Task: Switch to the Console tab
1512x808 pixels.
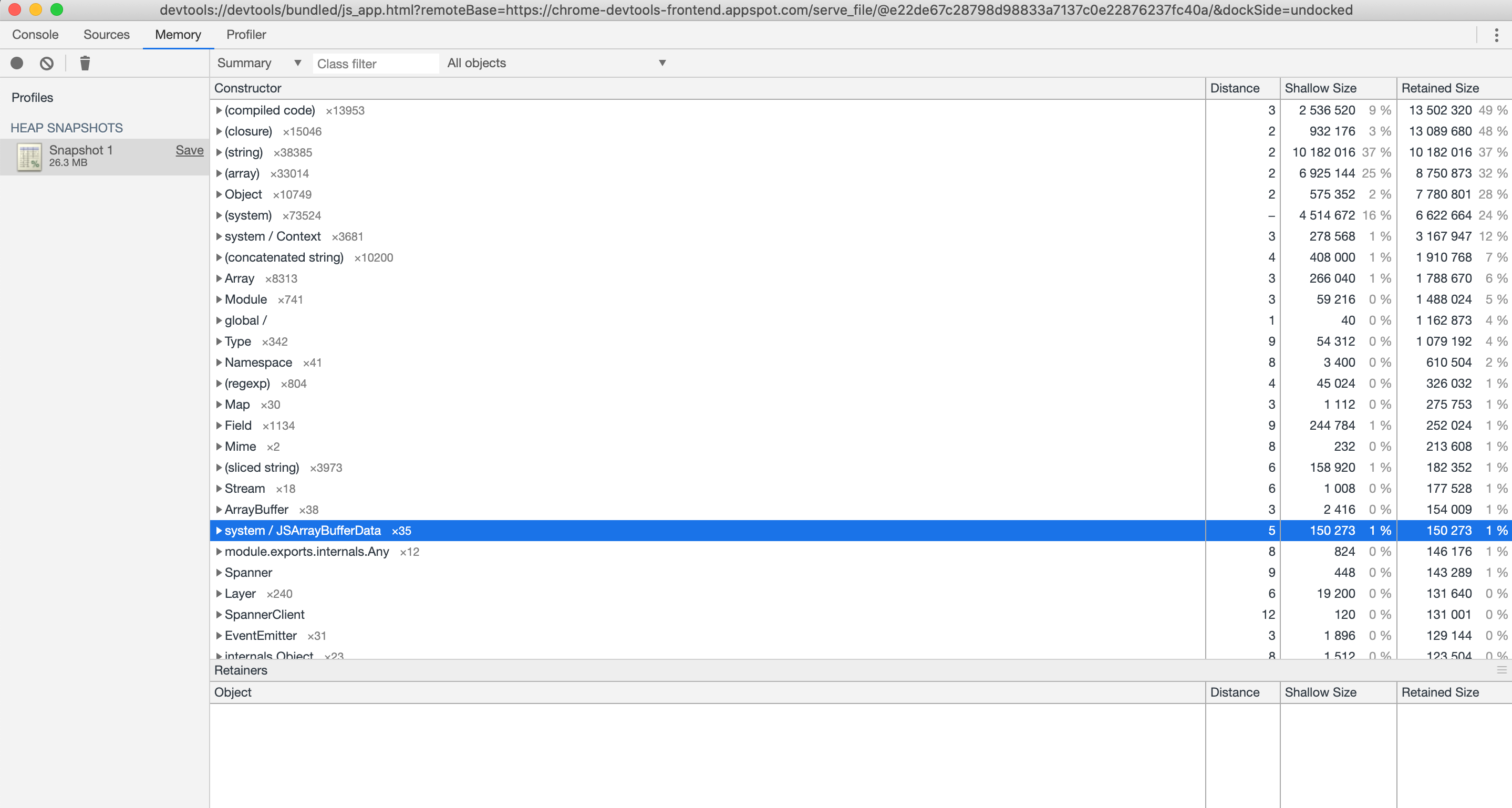Action: pos(35,34)
